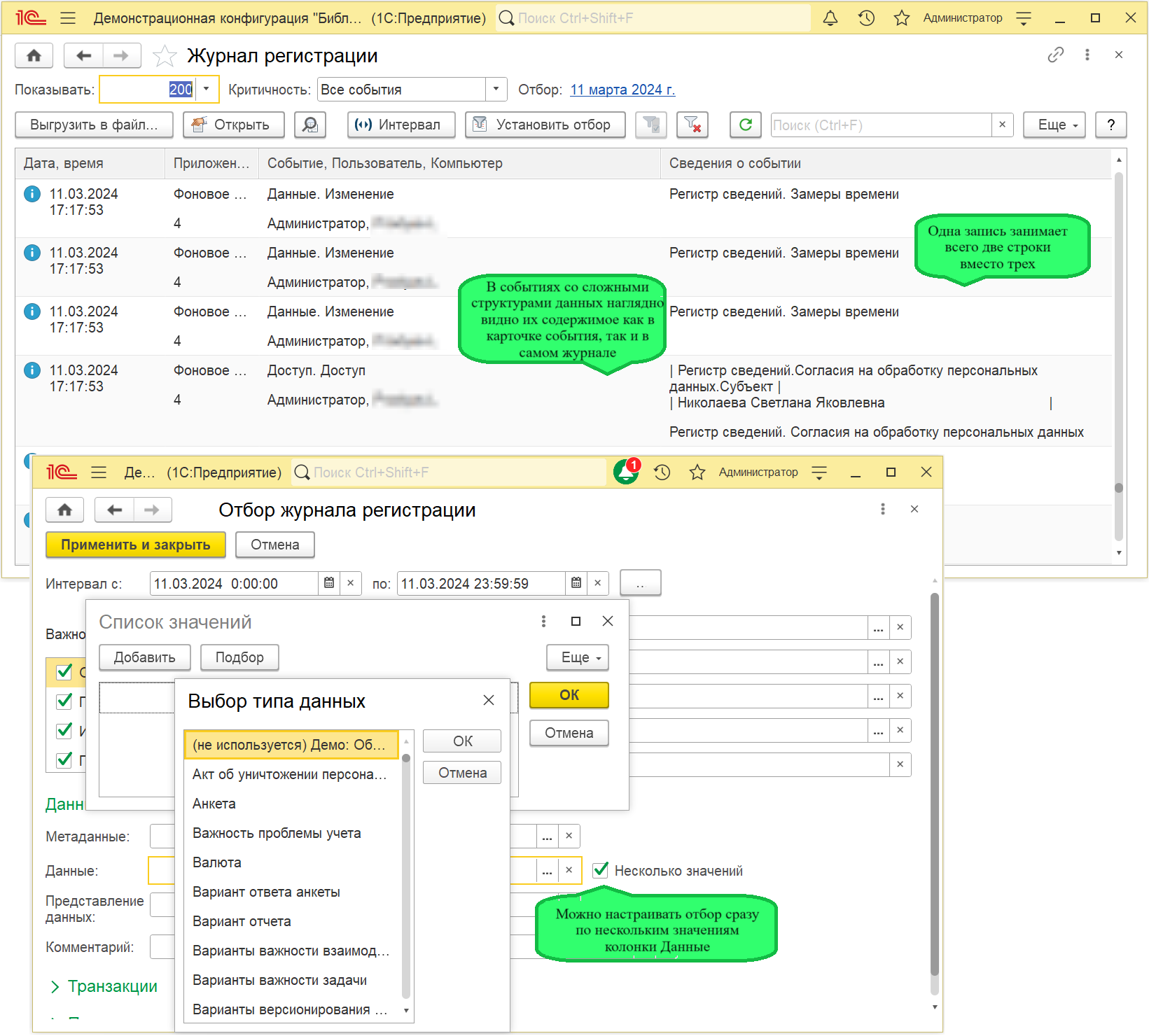
Task: Click the journal search field Поиск (Ctrl+F)
Action: point(880,125)
